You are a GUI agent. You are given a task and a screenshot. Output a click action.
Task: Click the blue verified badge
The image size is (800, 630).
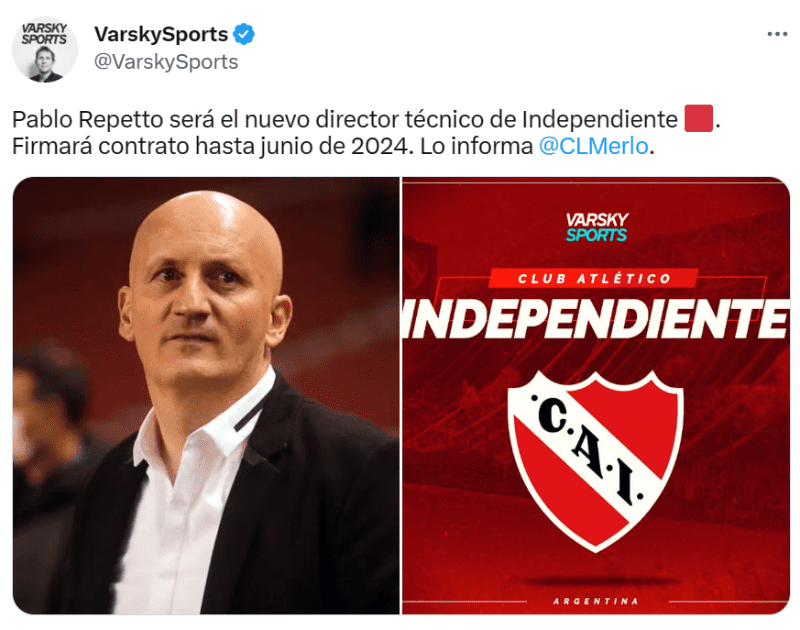click(x=244, y=35)
